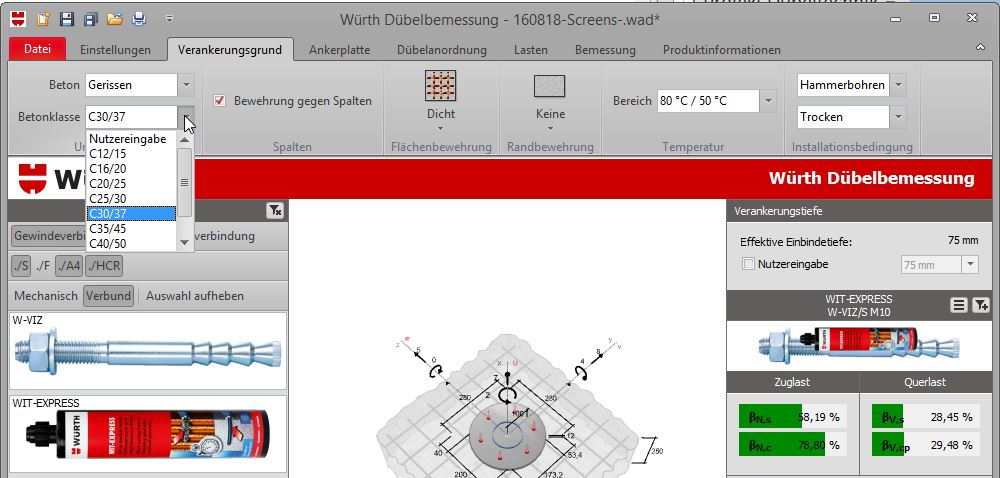Choose C35/45 concrete class
Viewport: 1000px width, 478px height.
[x=131, y=228]
